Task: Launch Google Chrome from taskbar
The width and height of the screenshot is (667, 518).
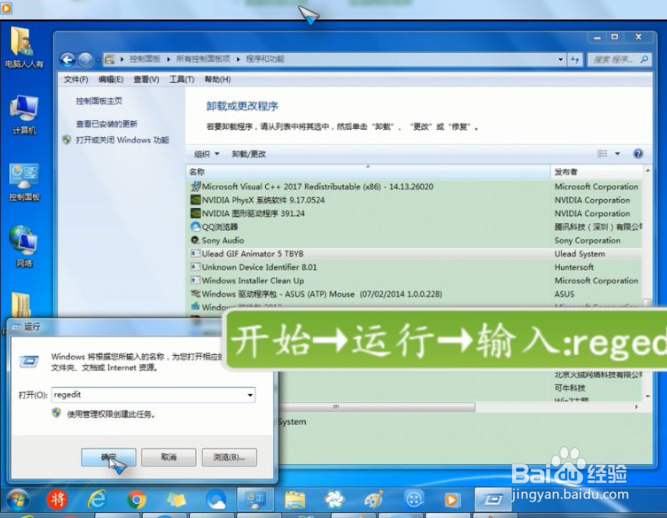Action: pyautogui.click(x=137, y=500)
